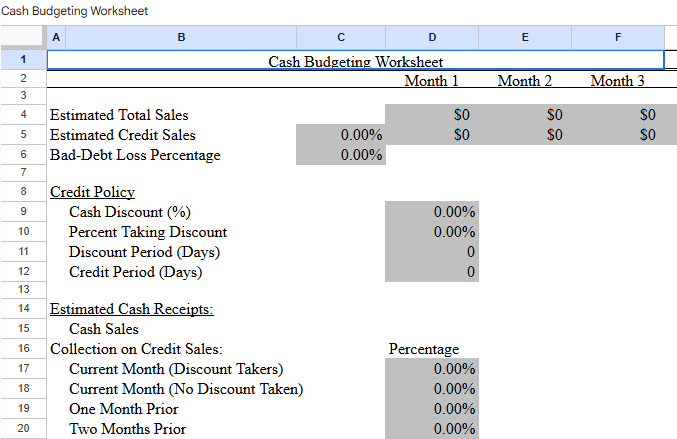Click Month 2 Estimated Total Sales value
Viewport: 677px width, 439px height.
click(x=525, y=115)
